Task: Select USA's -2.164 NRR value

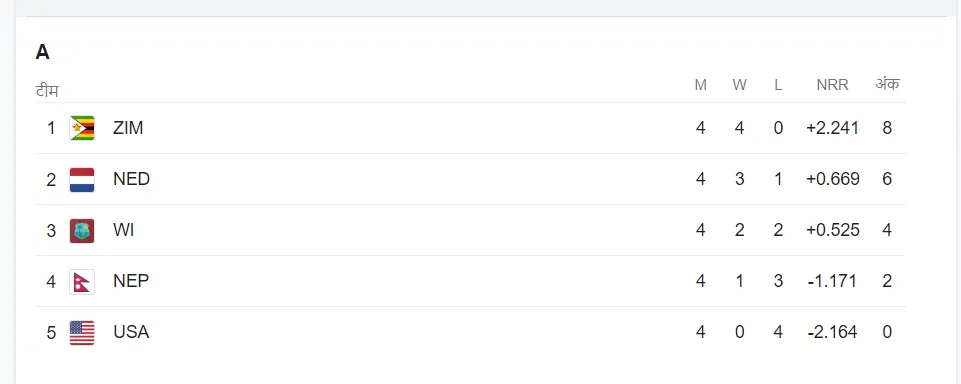Action: tap(832, 332)
